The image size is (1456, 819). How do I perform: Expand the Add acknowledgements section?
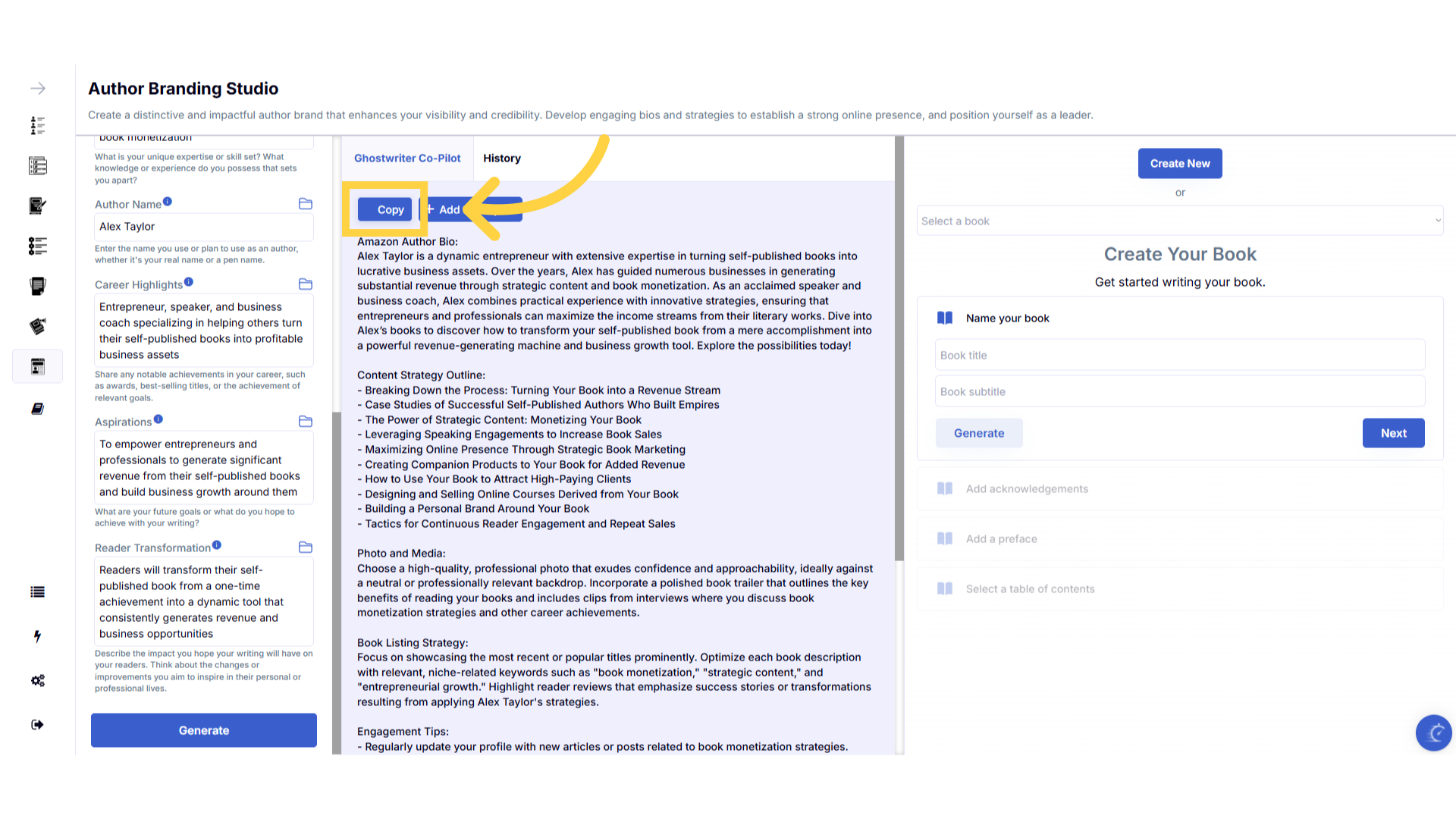[1027, 489]
